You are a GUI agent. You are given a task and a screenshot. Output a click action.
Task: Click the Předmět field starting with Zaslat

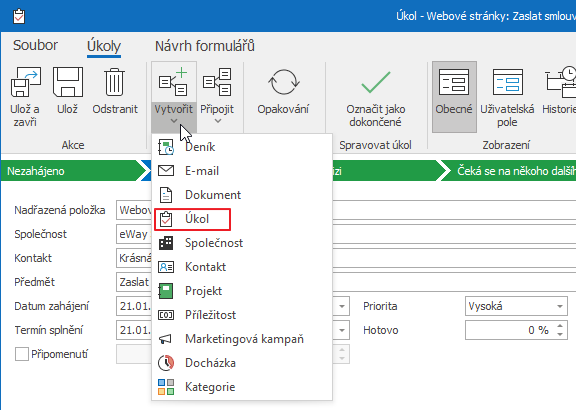pyautogui.click(x=346, y=282)
